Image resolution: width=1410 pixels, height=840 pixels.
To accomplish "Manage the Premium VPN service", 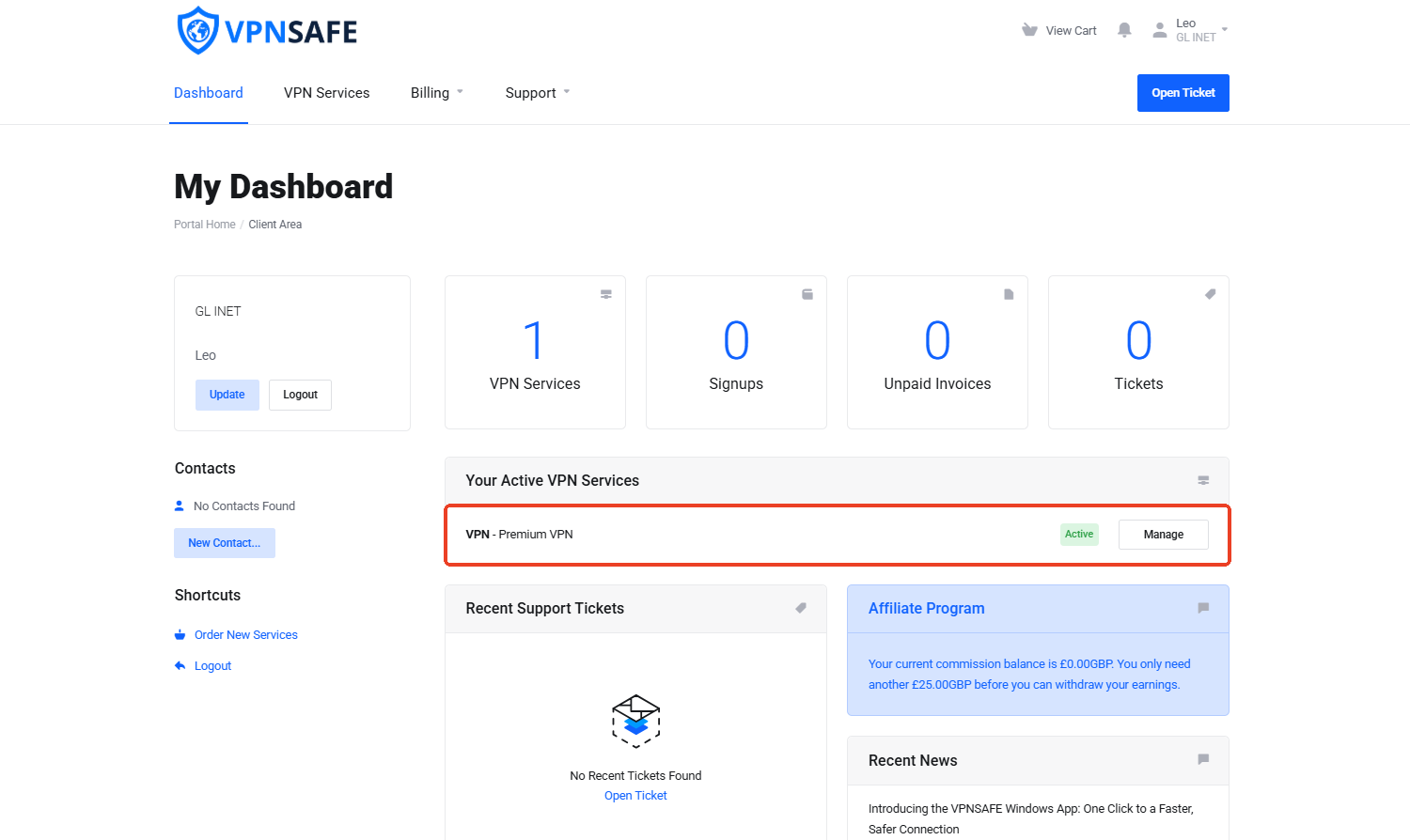I will [1164, 535].
